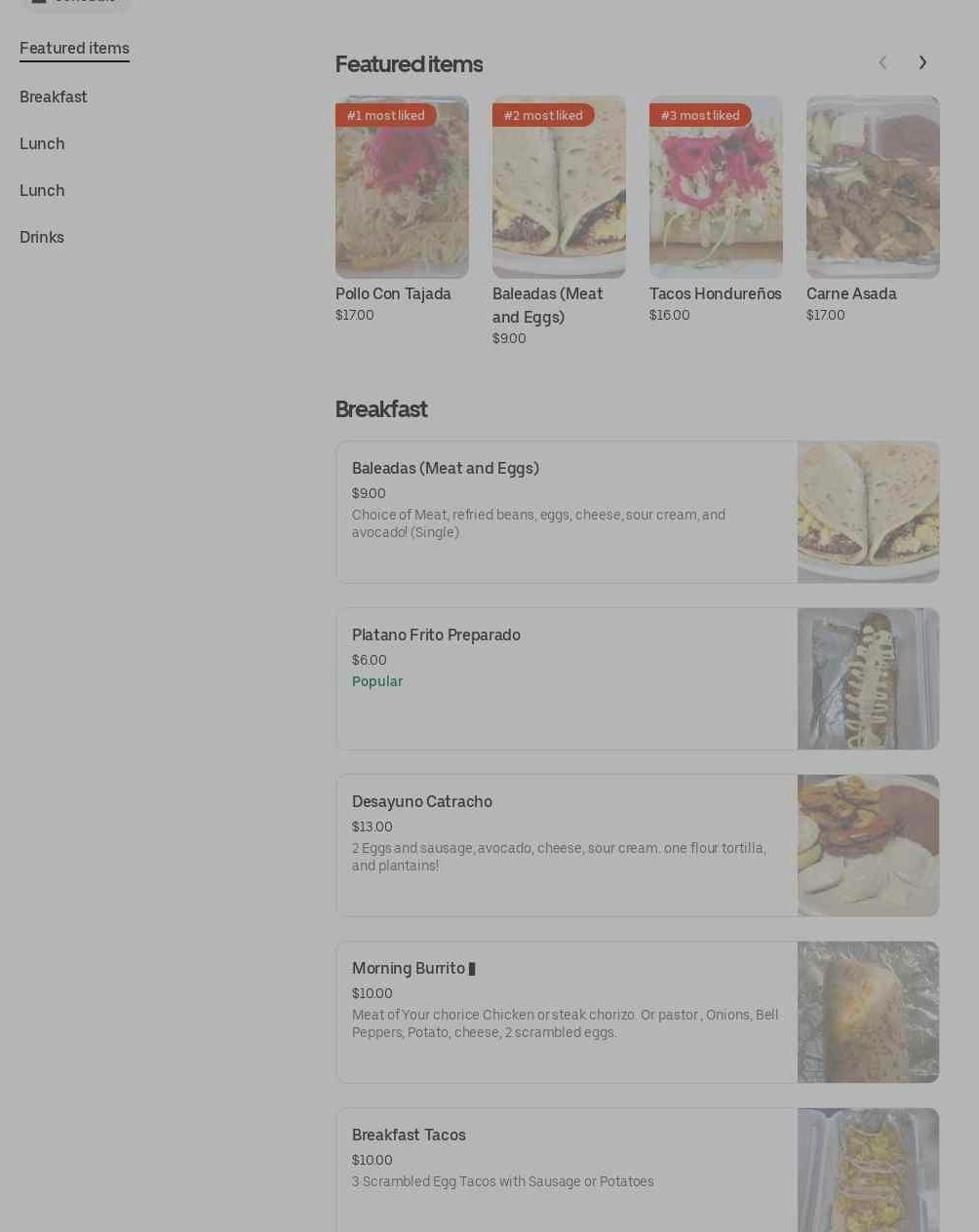
Task: Select the Carne Asada featured image
Action: pos(873,187)
